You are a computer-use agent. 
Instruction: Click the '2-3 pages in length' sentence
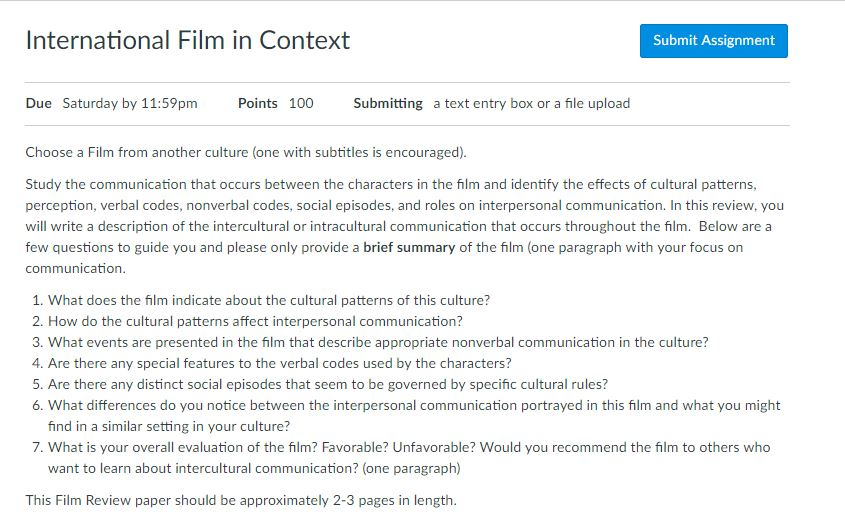coord(241,500)
